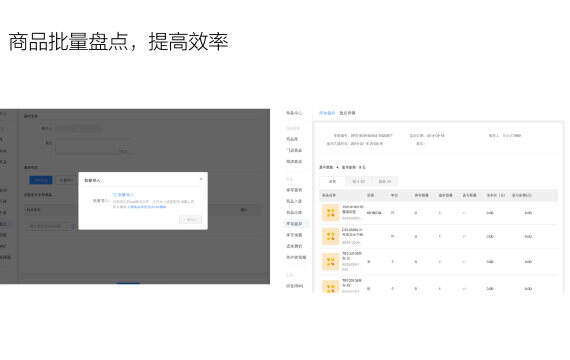This screenshot has width=570, height=360.
Task: Click the template download link in dialog
Action: (146, 207)
